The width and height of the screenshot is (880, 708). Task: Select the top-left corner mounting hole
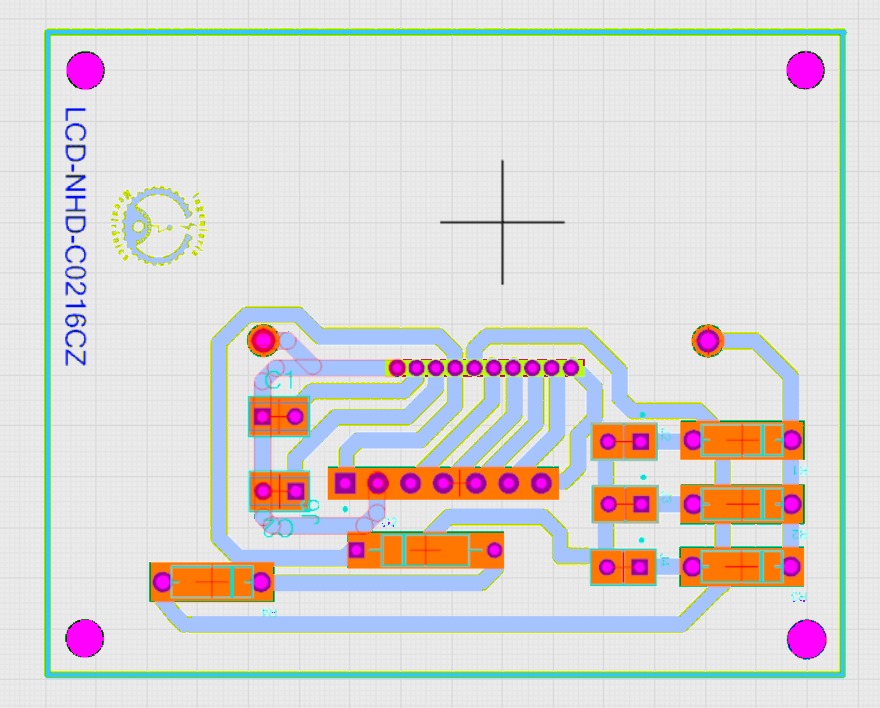tap(85, 71)
